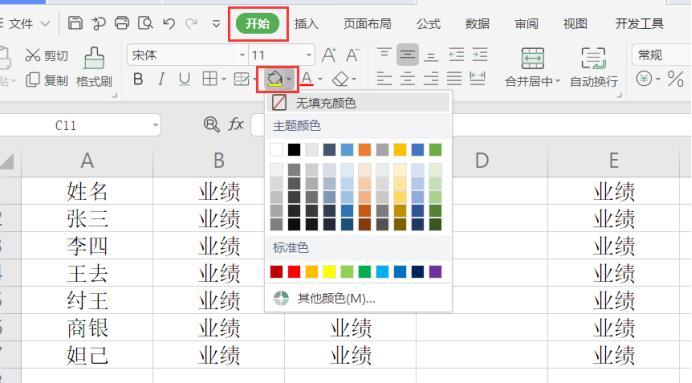Switch to the 插入 ribbon tab
Screen dimensions: 692x383
(x=306, y=23)
